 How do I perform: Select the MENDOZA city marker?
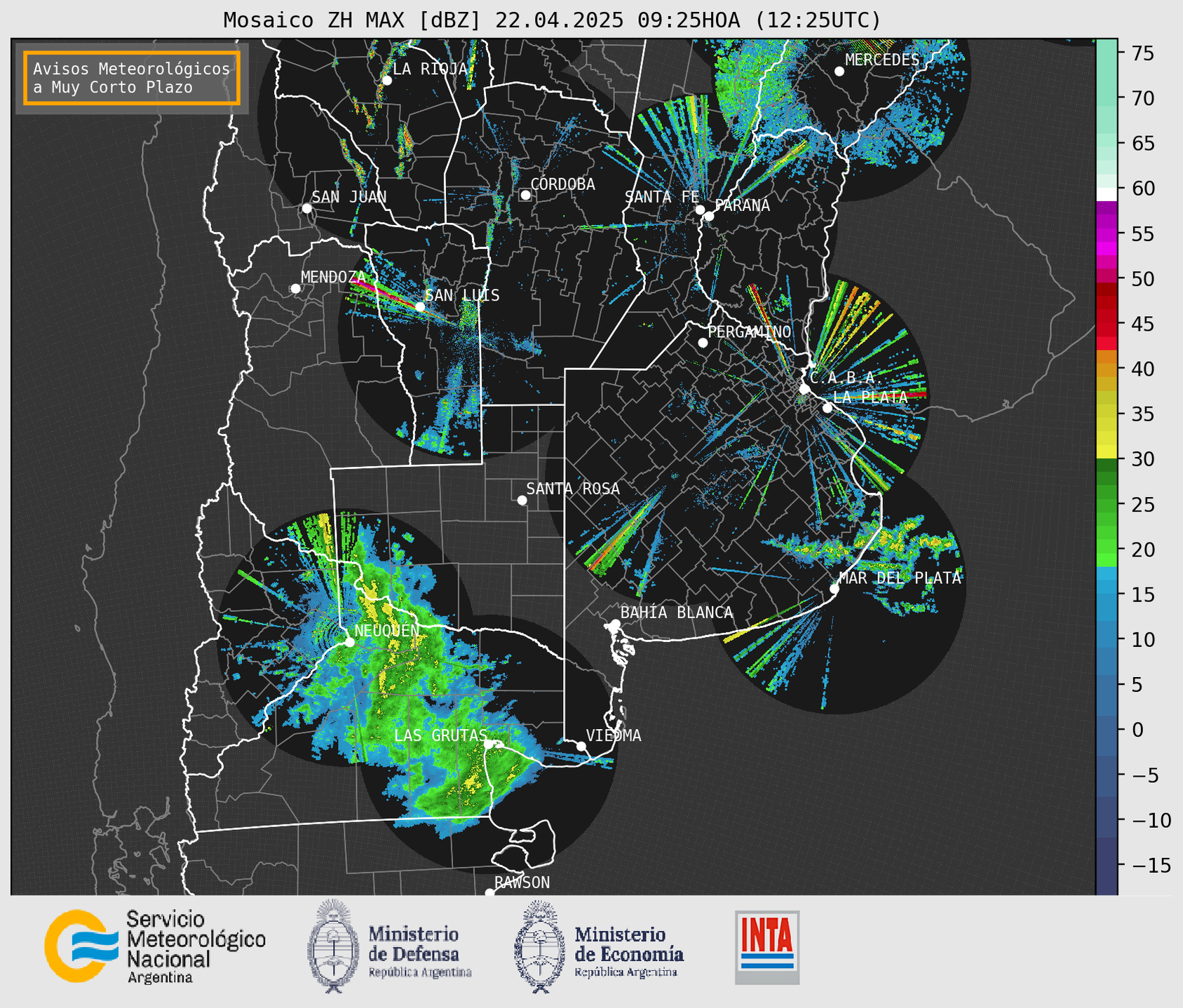click(x=295, y=289)
